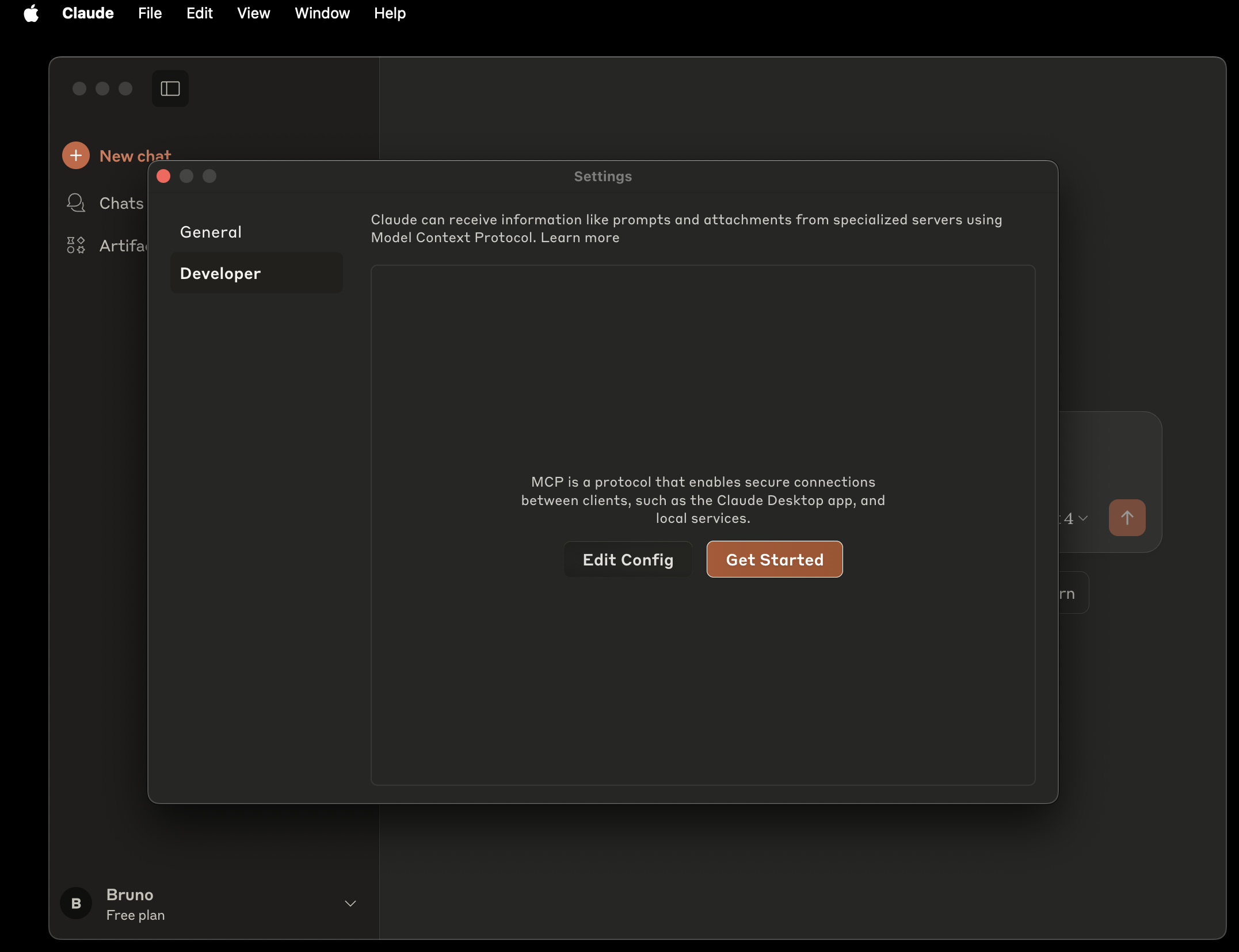Viewport: 1239px width, 952px height.
Task: Select the Developer settings tab
Action: tap(257, 273)
